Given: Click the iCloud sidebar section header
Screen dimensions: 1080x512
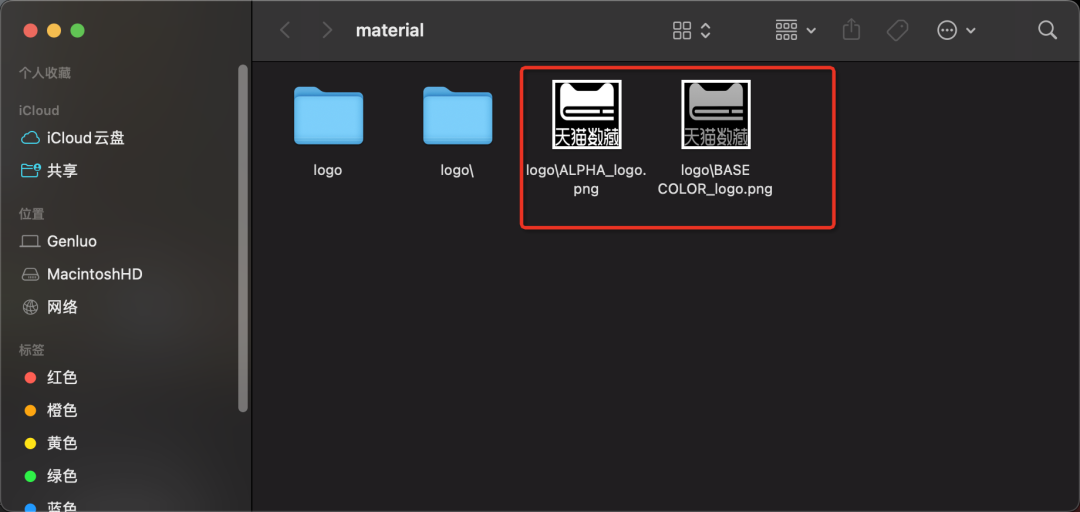Looking at the screenshot, I should pyautogui.click(x=39, y=110).
